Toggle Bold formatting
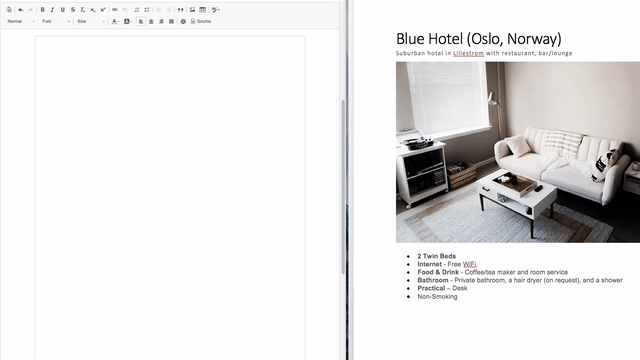640x360 pixels. (x=42, y=9)
